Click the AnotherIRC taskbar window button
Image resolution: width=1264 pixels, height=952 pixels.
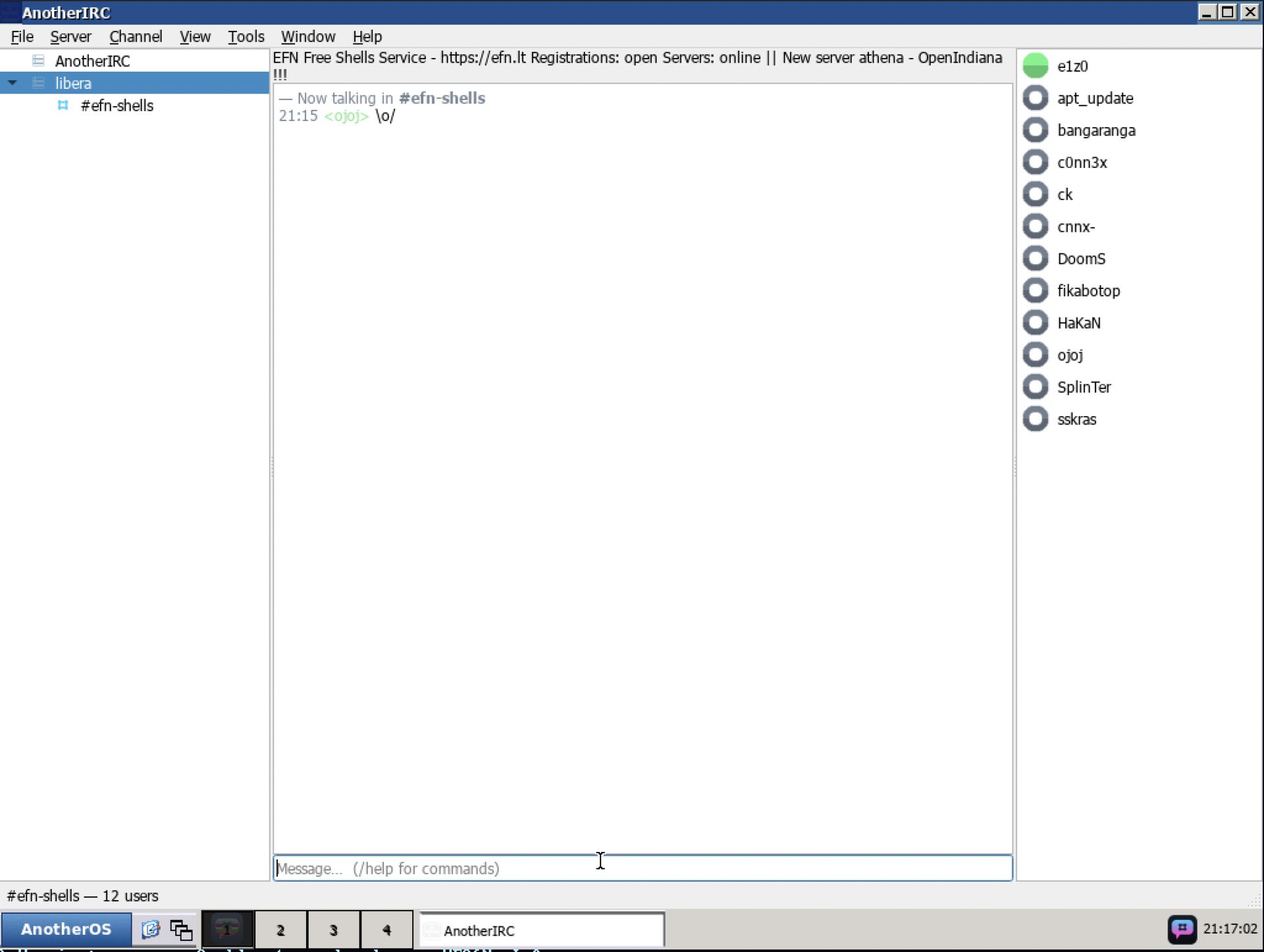[x=542, y=930]
